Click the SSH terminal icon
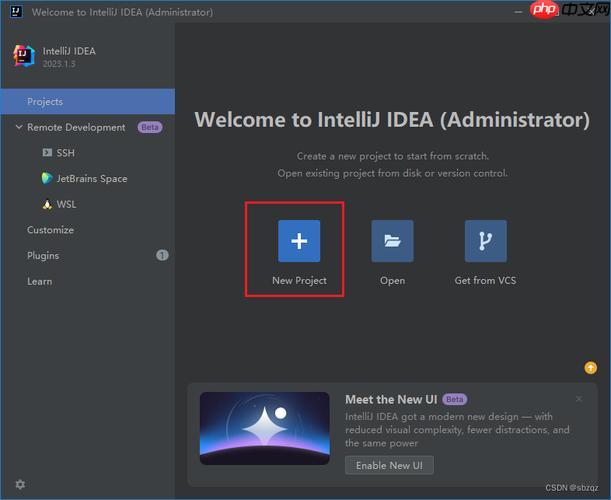This screenshot has height=500, width=611. tap(47, 152)
